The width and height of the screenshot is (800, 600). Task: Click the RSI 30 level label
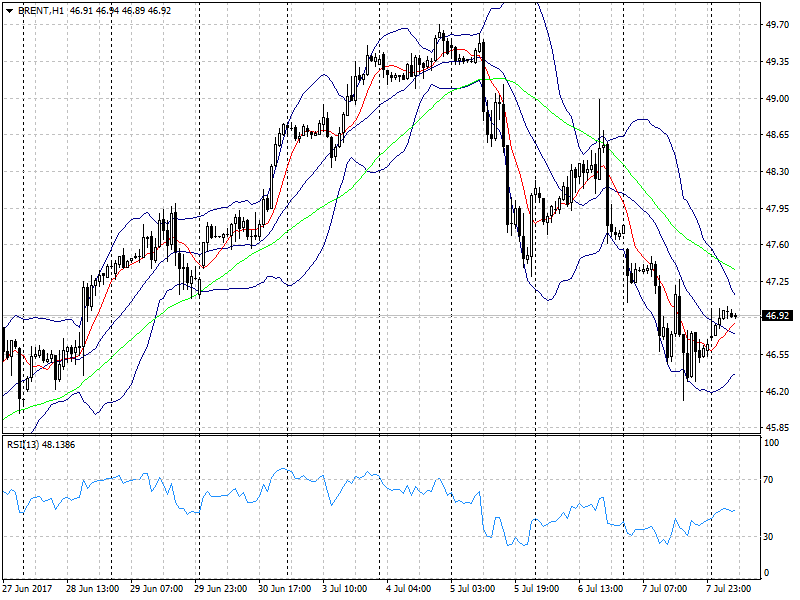pyautogui.click(x=771, y=537)
